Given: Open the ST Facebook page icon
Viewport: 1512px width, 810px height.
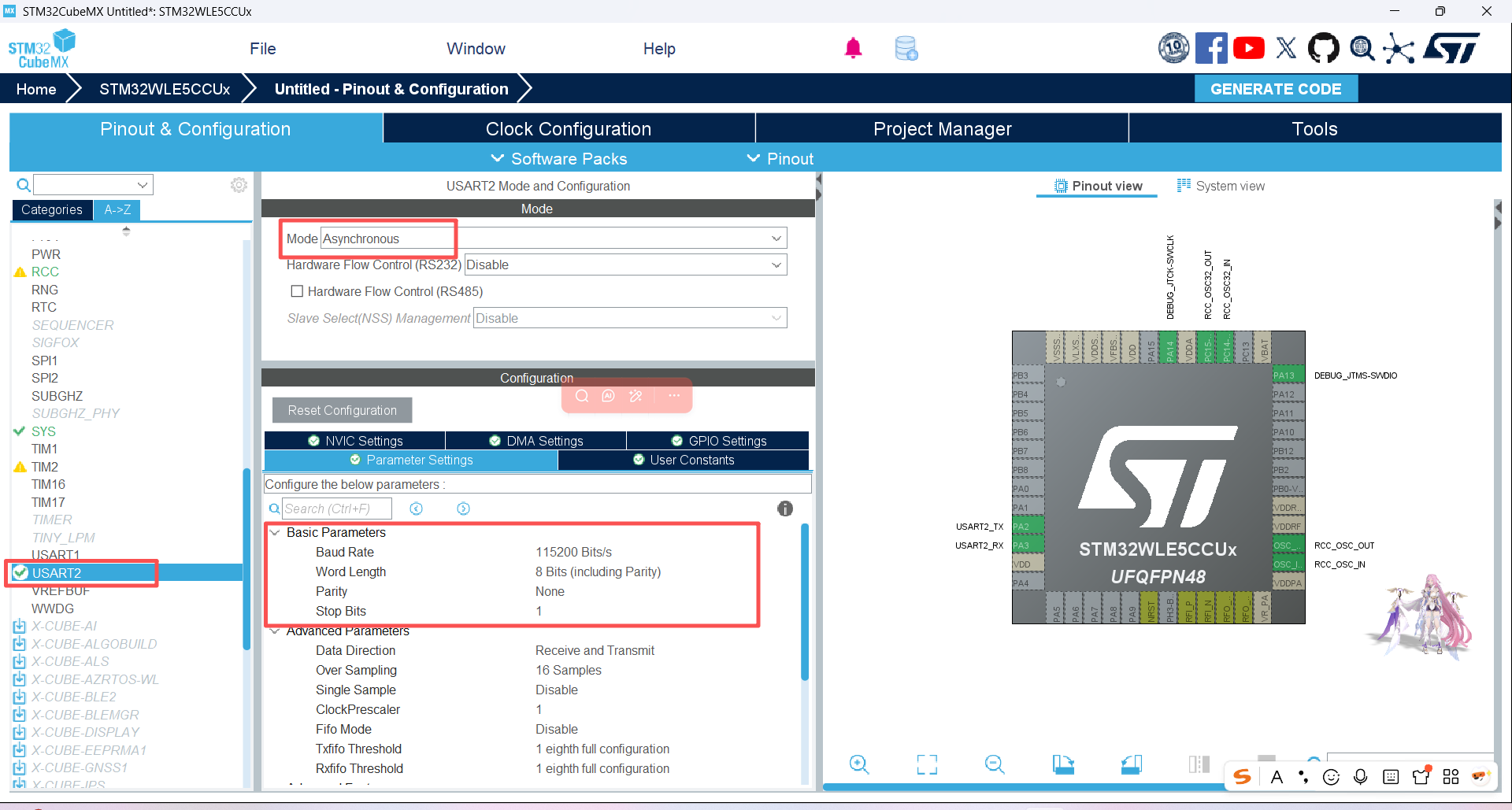Looking at the screenshot, I should 1211,49.
